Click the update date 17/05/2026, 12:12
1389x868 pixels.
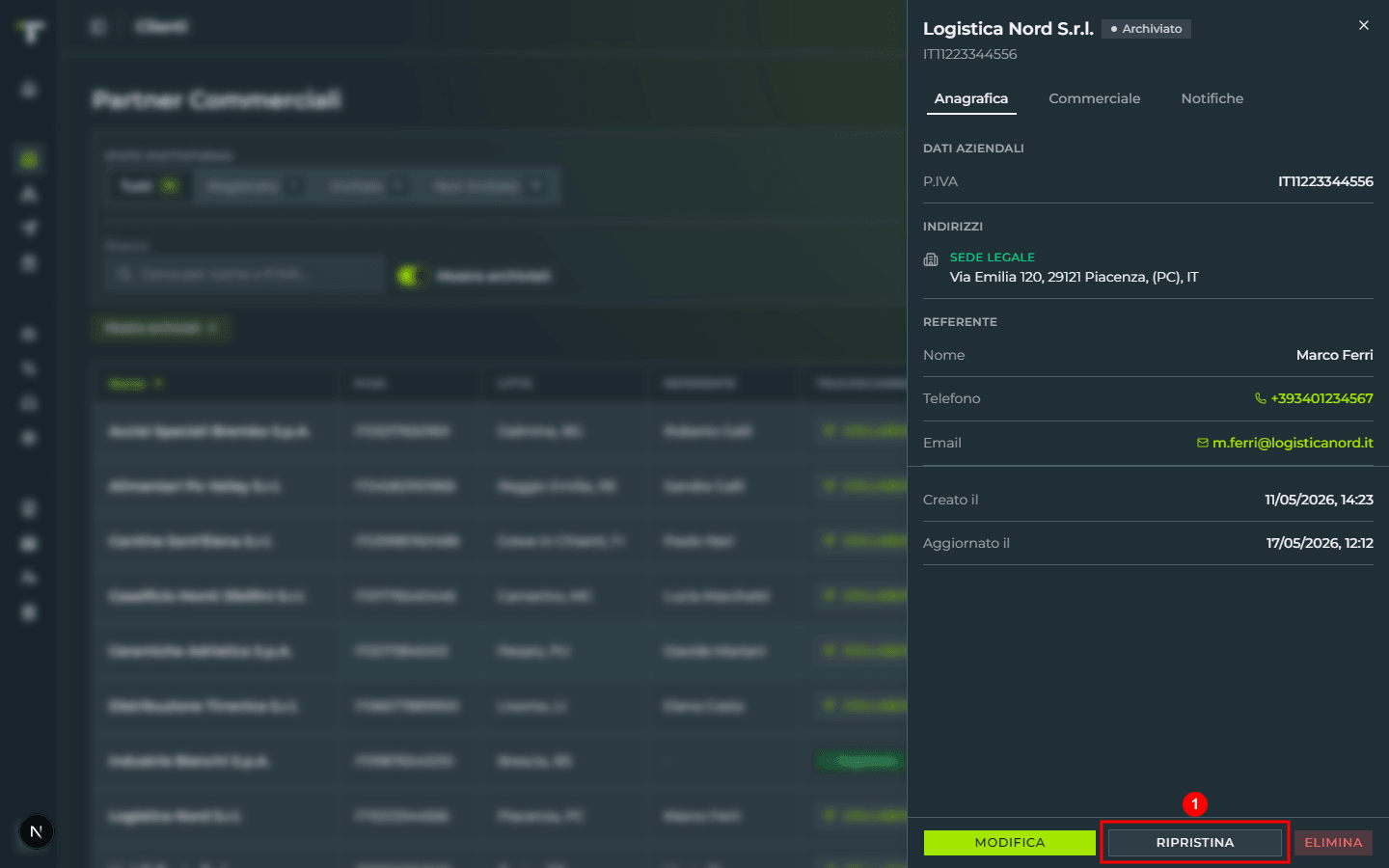(x=1320, y=543)
